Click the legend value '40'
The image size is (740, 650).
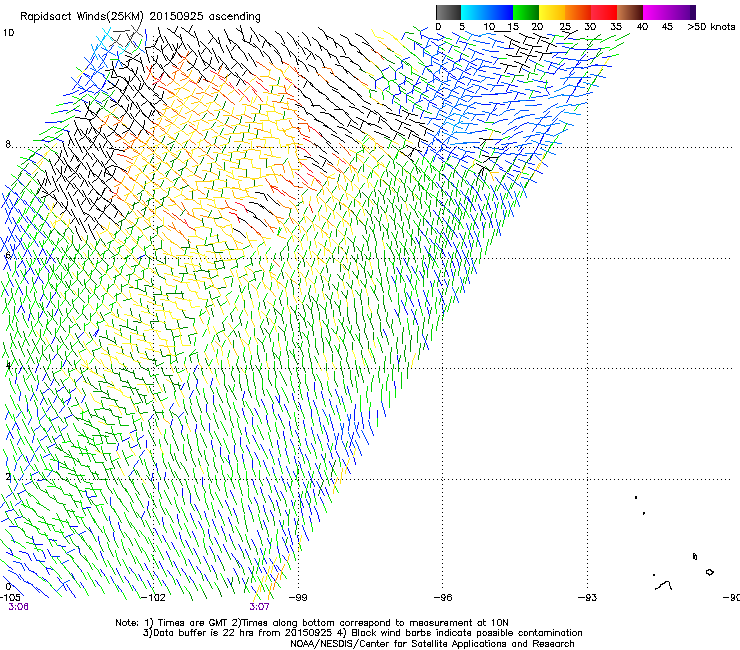point(642,27)
